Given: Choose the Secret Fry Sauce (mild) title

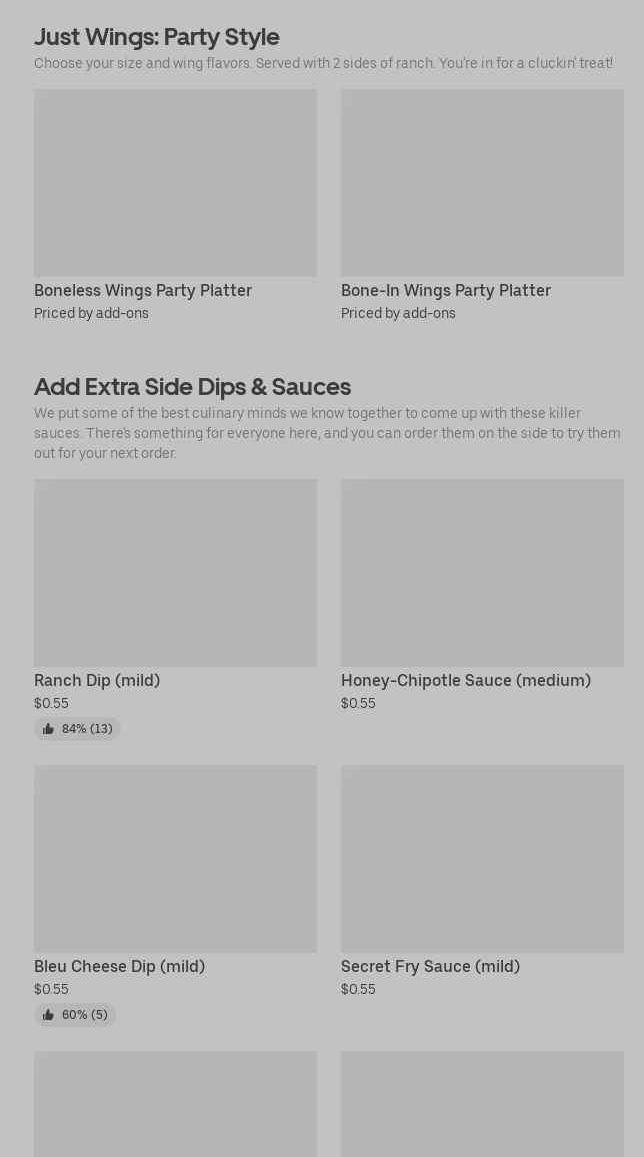Looking at the screenshot, I should (430, 967).
